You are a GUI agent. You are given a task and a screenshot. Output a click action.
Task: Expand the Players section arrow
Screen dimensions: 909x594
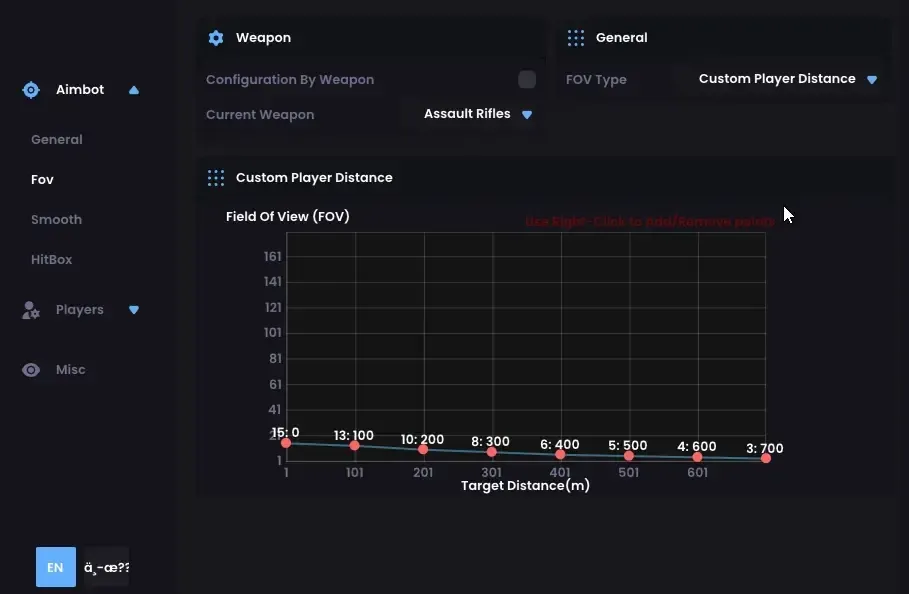click(x=134, y=310)
